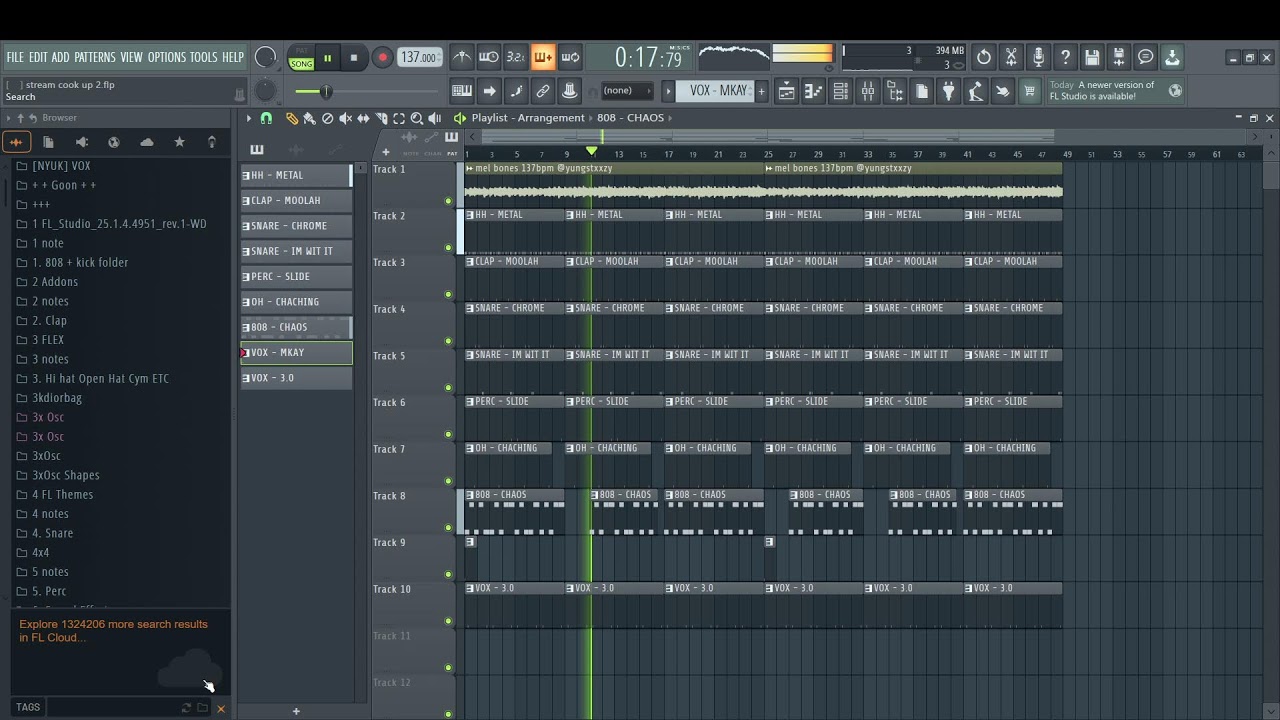Click Explore more search results in FL Cloud

[113, 630]
